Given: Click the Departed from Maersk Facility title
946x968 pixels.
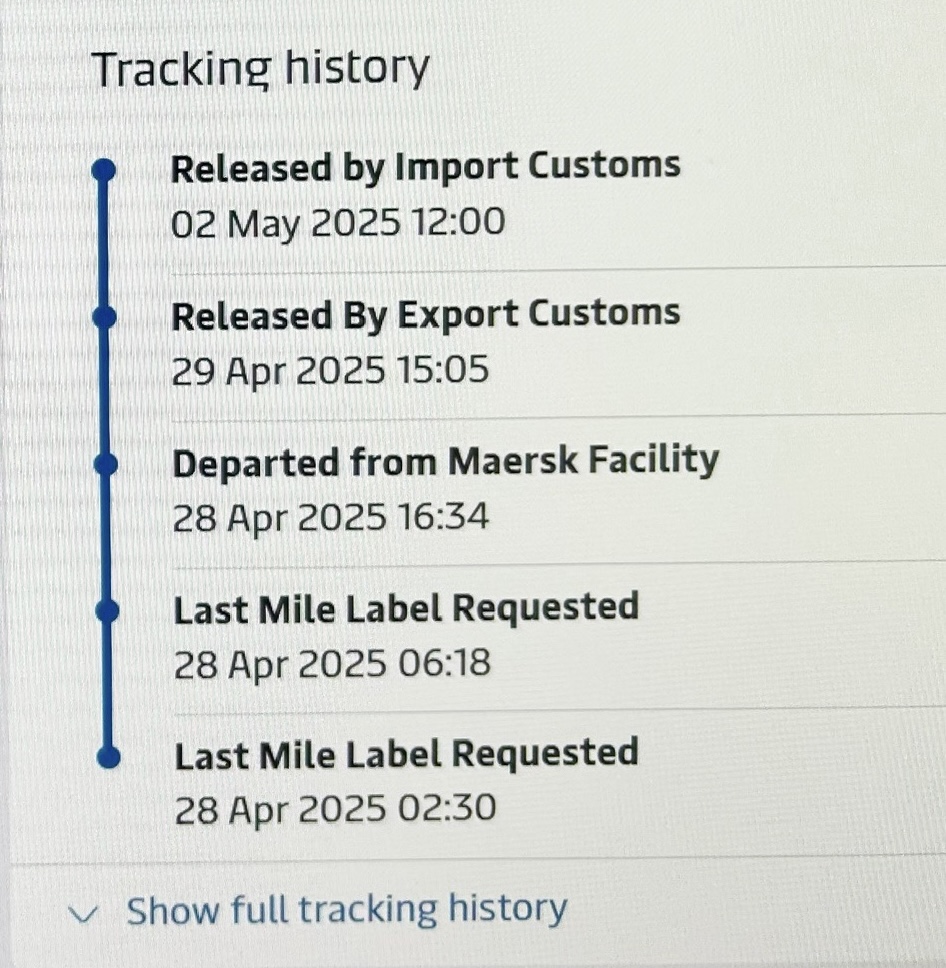Looking at the screenshot, I should pos(446,462).
